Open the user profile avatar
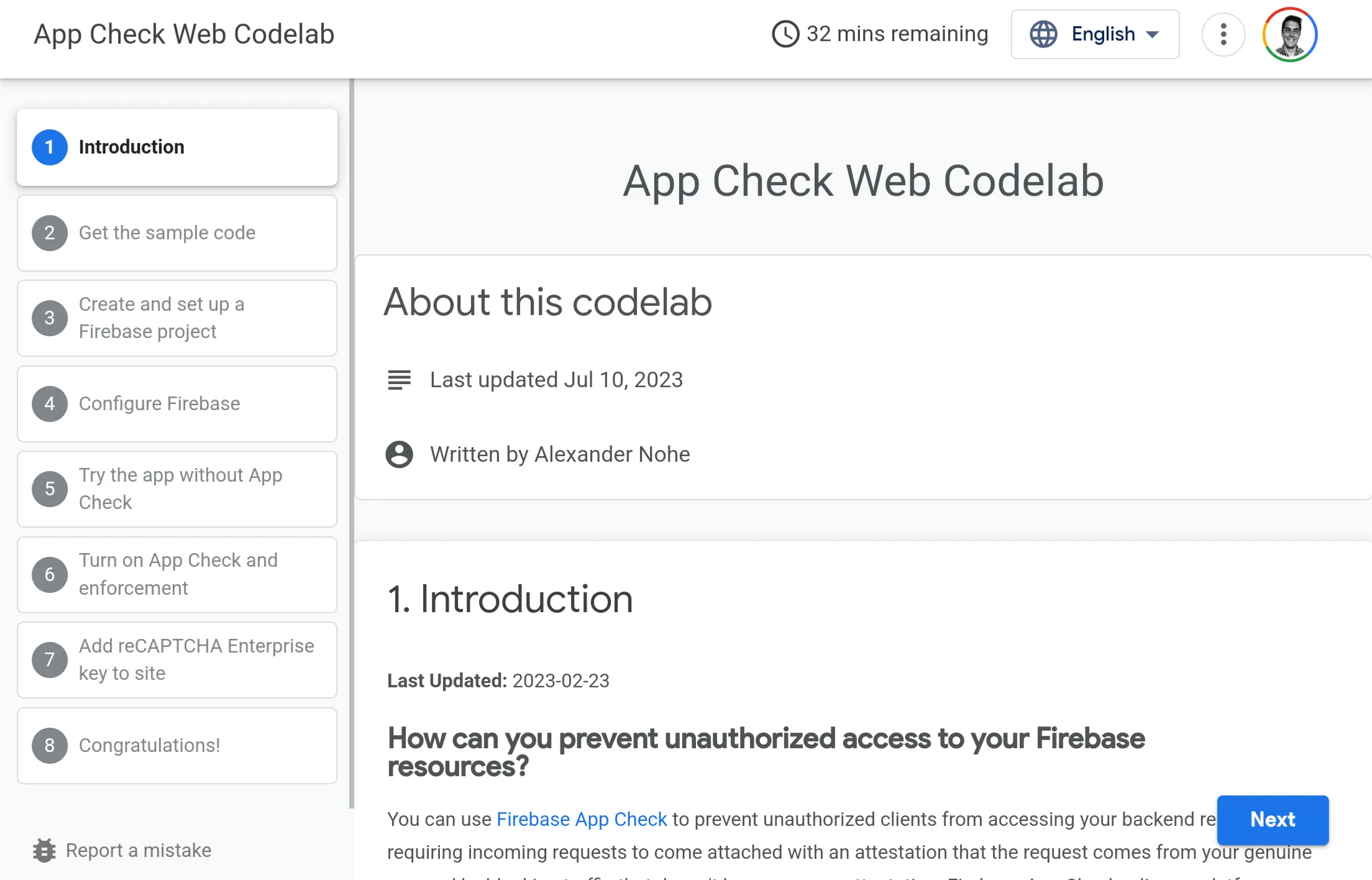The image size is (1372, 880). coord(1289,35)
